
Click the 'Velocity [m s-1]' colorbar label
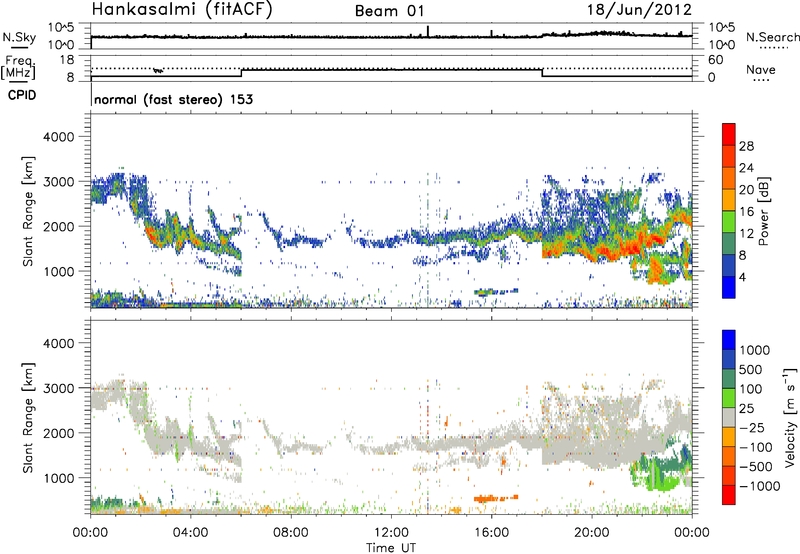pos(790,417)
